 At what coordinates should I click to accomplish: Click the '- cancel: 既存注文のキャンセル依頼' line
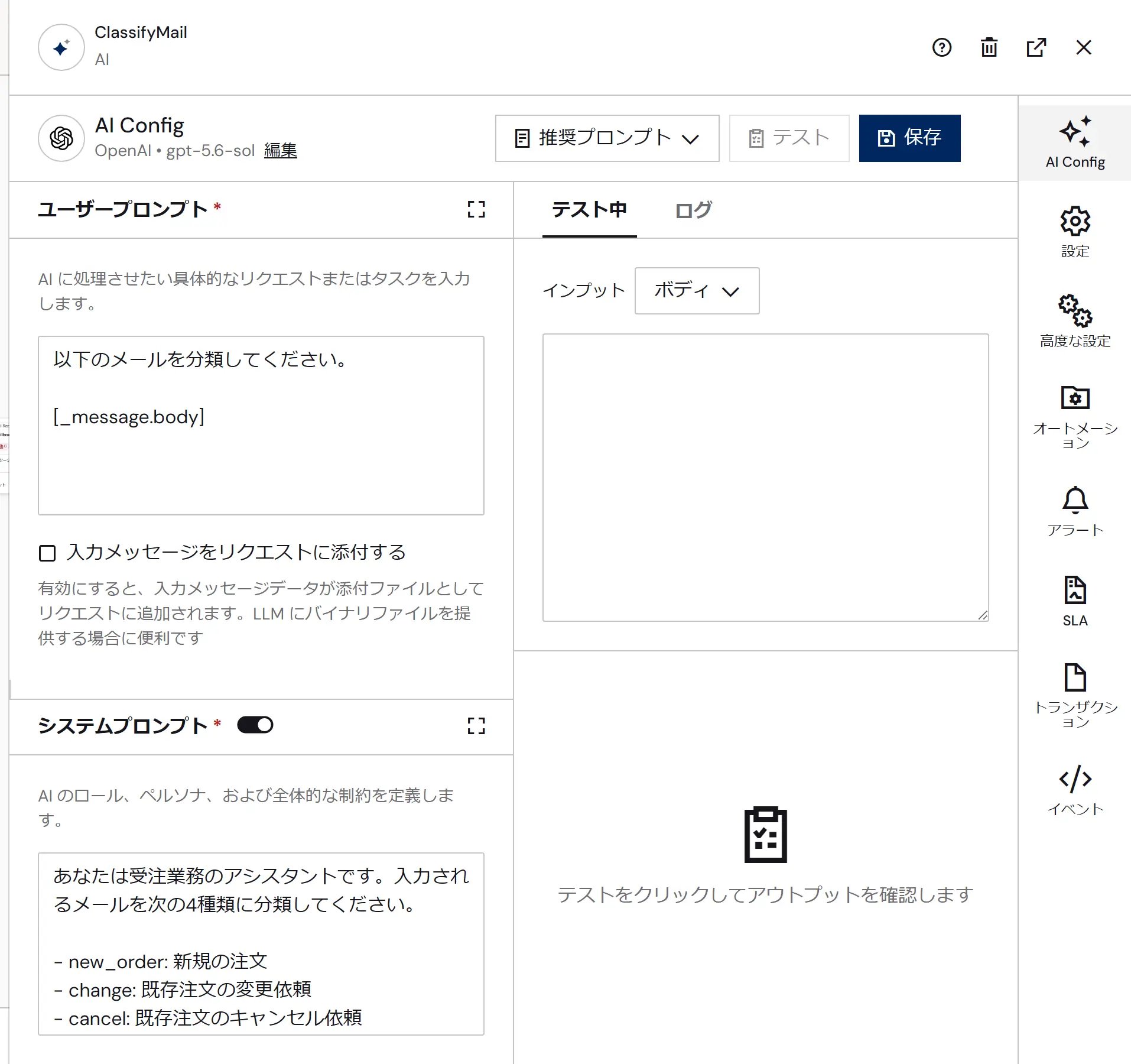point(207,1018)
